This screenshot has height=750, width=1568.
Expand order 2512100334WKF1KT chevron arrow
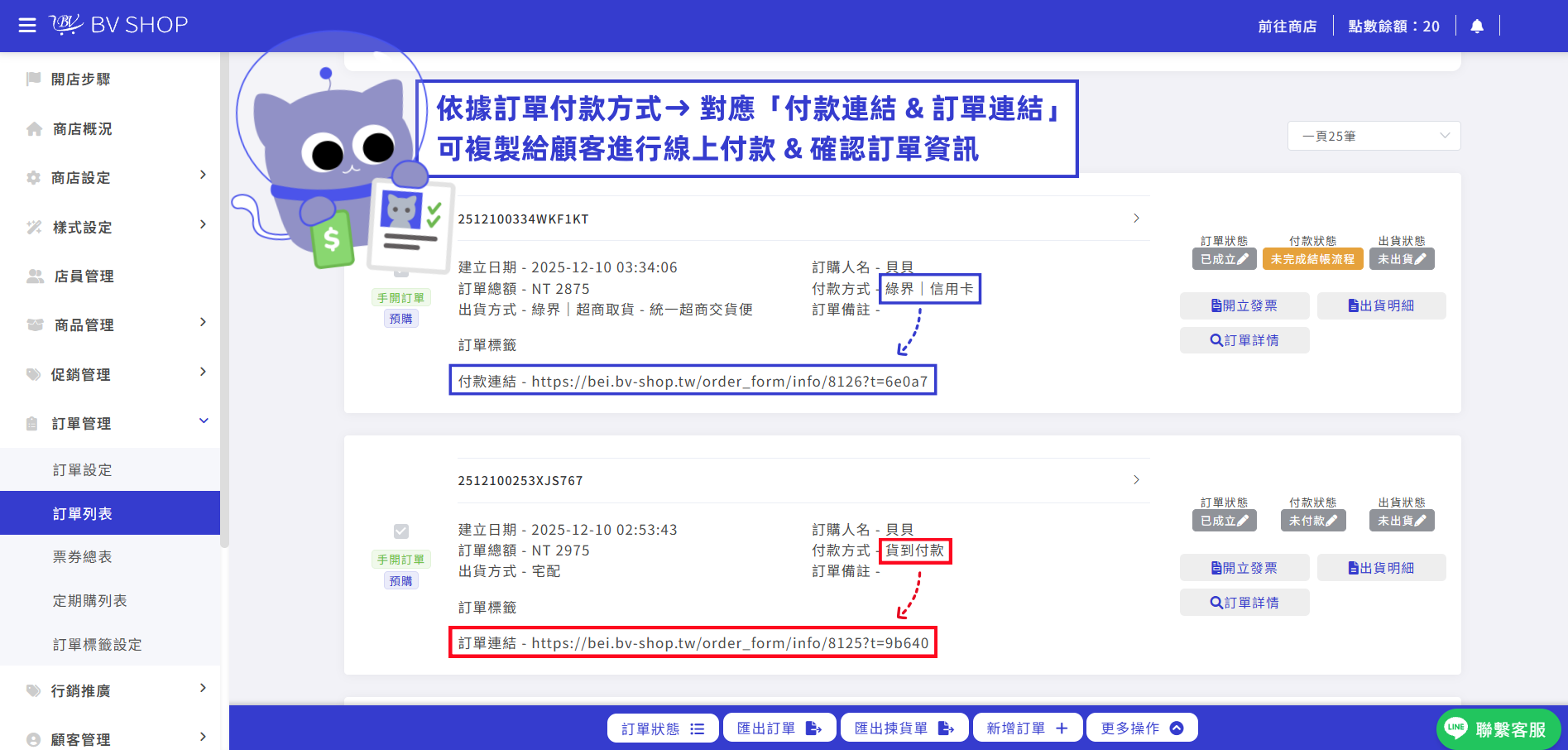(1136, 218)
